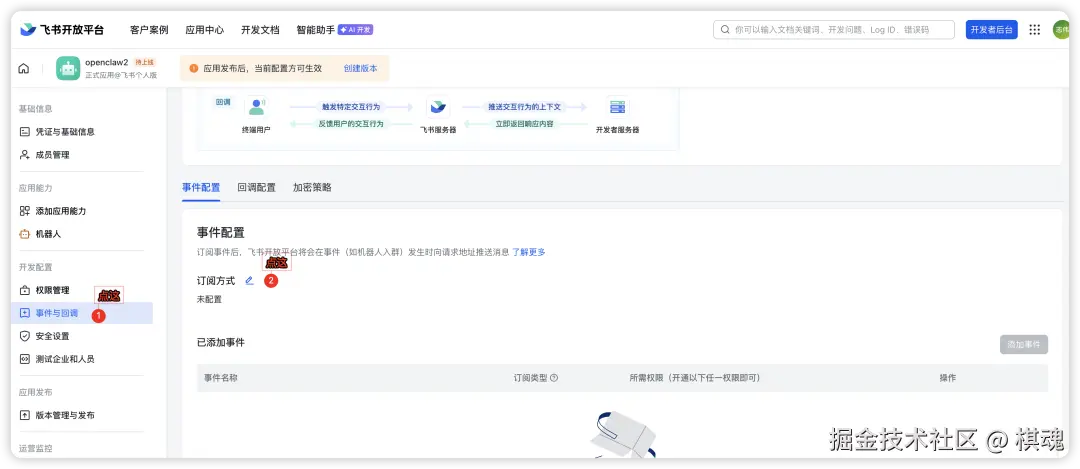Open 应用中心 in the top navigation
The width and height of the screenshot is (1080, 469).
pos(205,30)
